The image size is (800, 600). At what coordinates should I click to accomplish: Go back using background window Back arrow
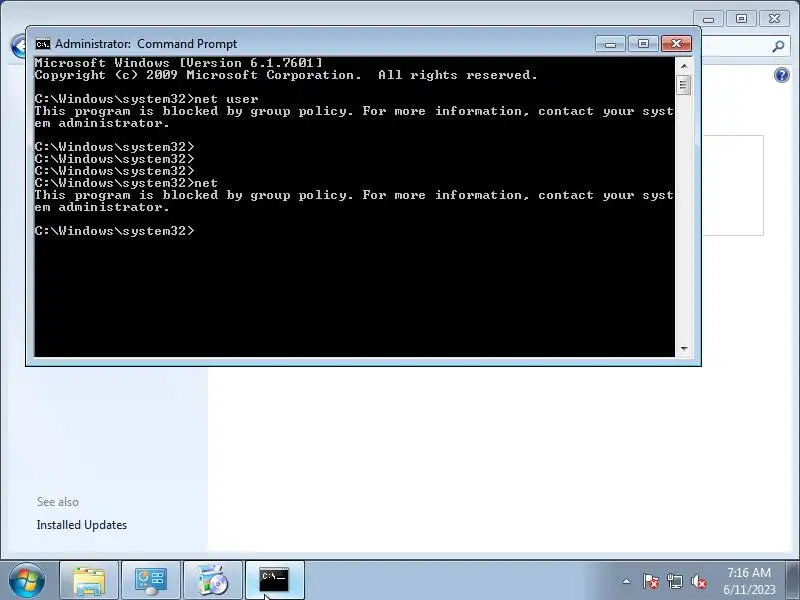pyautogui.click(x=18, y=46)
